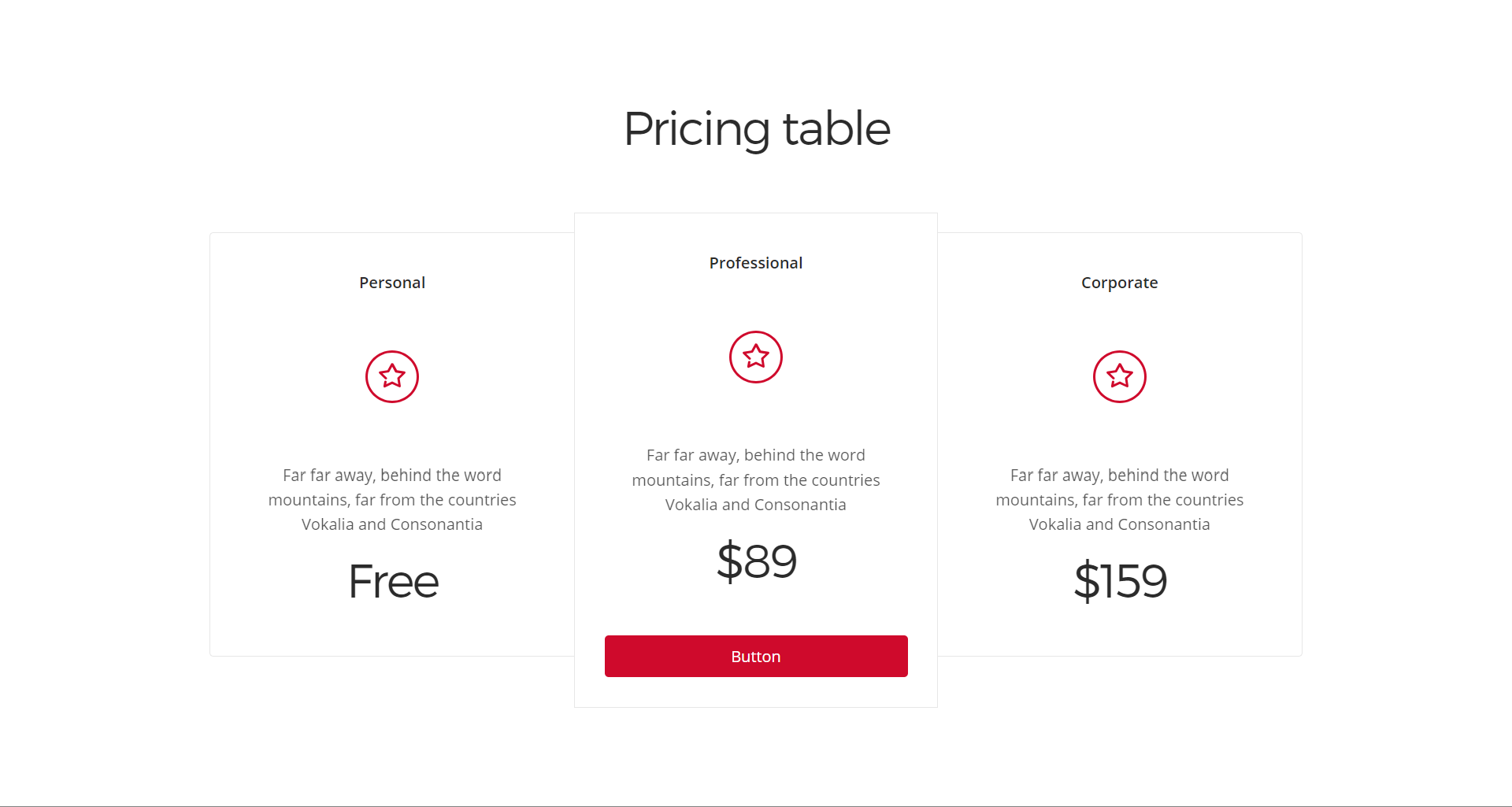Click the Professional plan description text
This screenshot has height=807, width=1512.
[x=756, y=479]
